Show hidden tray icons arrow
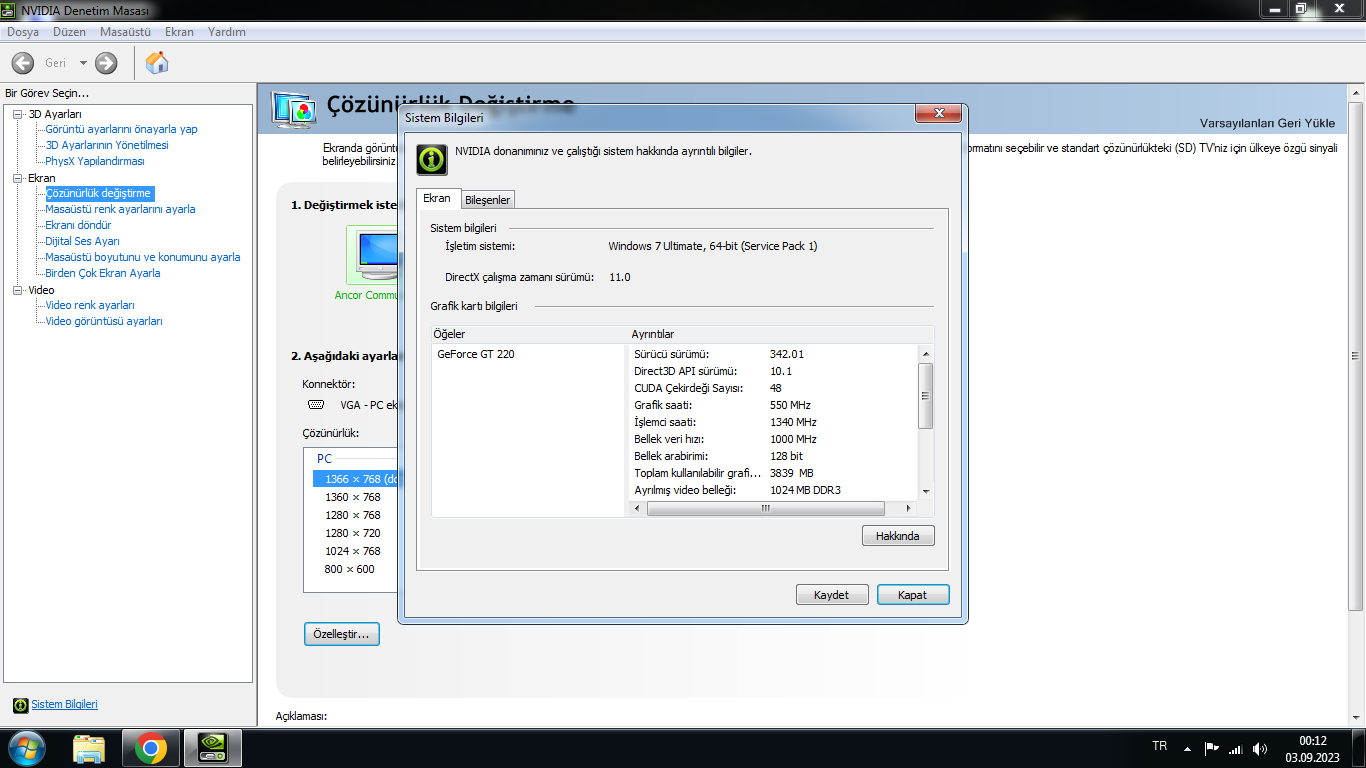The height and width of the screenshot is (768, 1366). tap(1187, 748)
